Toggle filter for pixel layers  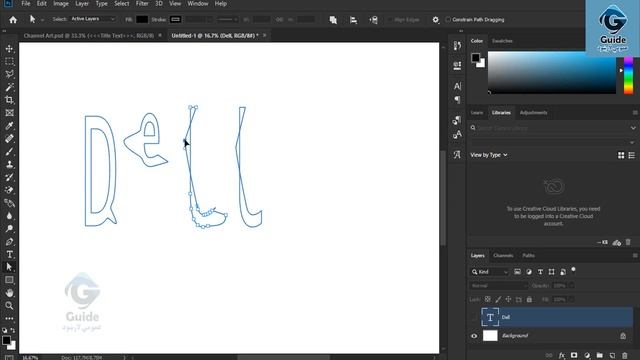tap(517, 272)
